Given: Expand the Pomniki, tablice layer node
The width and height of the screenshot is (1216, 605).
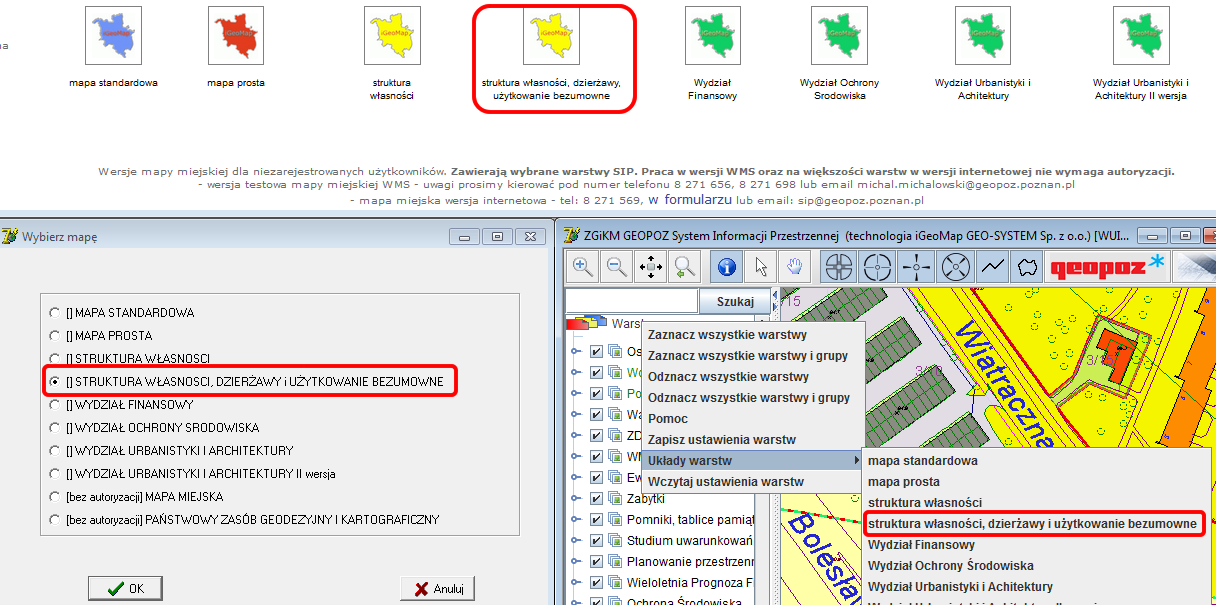Looking at the screenshot, I should (x=576, y=519).
